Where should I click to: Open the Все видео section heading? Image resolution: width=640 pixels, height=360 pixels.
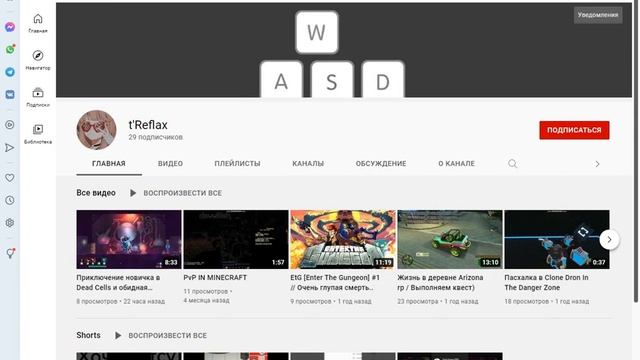click(96, 193)
